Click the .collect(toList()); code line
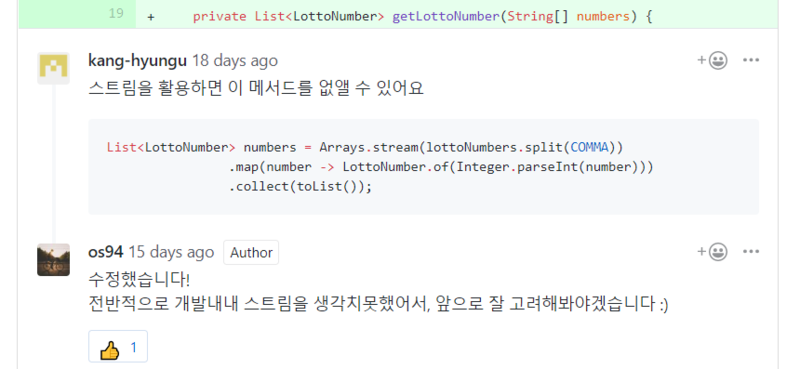This screenshot has height=369, width=800. pyautogui.click(x=301, y=186)
